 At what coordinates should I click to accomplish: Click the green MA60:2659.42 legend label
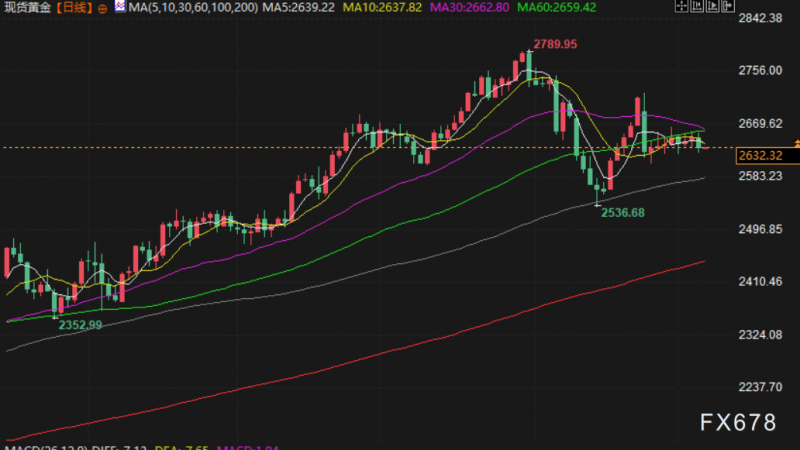557,8
